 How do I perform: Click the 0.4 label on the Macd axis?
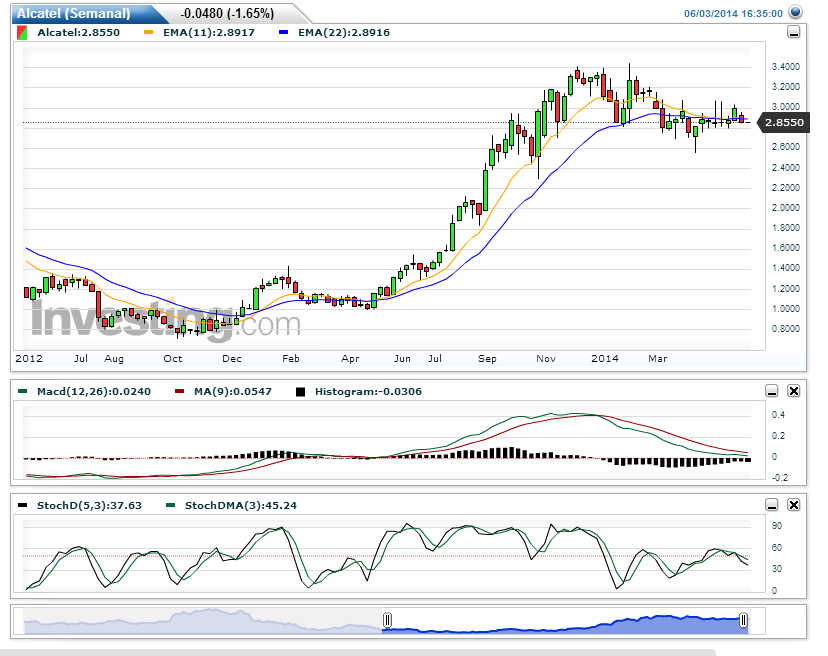pyautogui.click(x=778, y=415)
